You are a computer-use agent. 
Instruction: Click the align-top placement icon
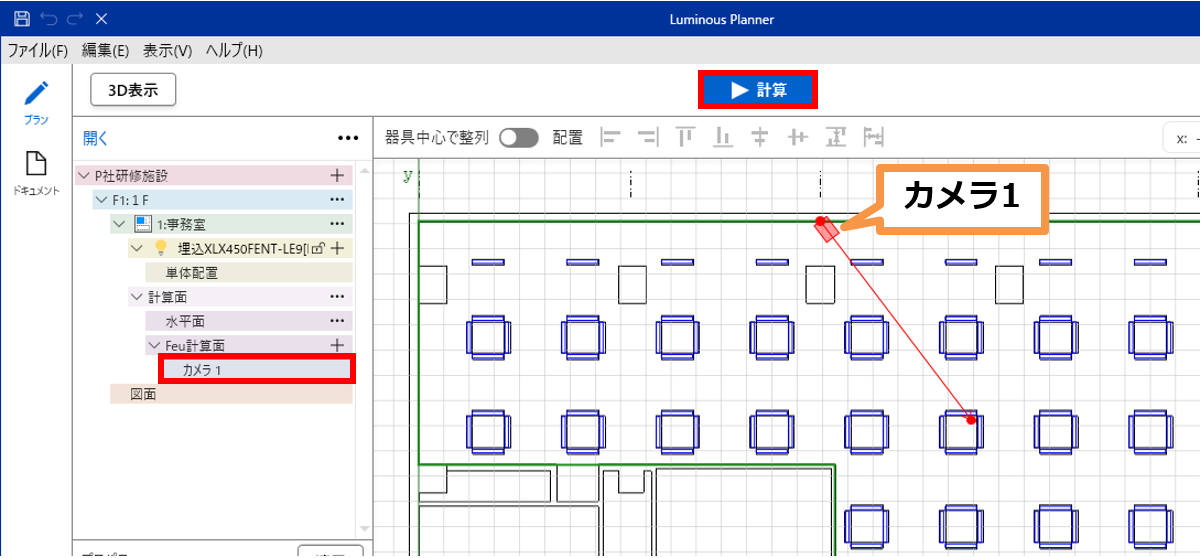click(x=685, y=138)
